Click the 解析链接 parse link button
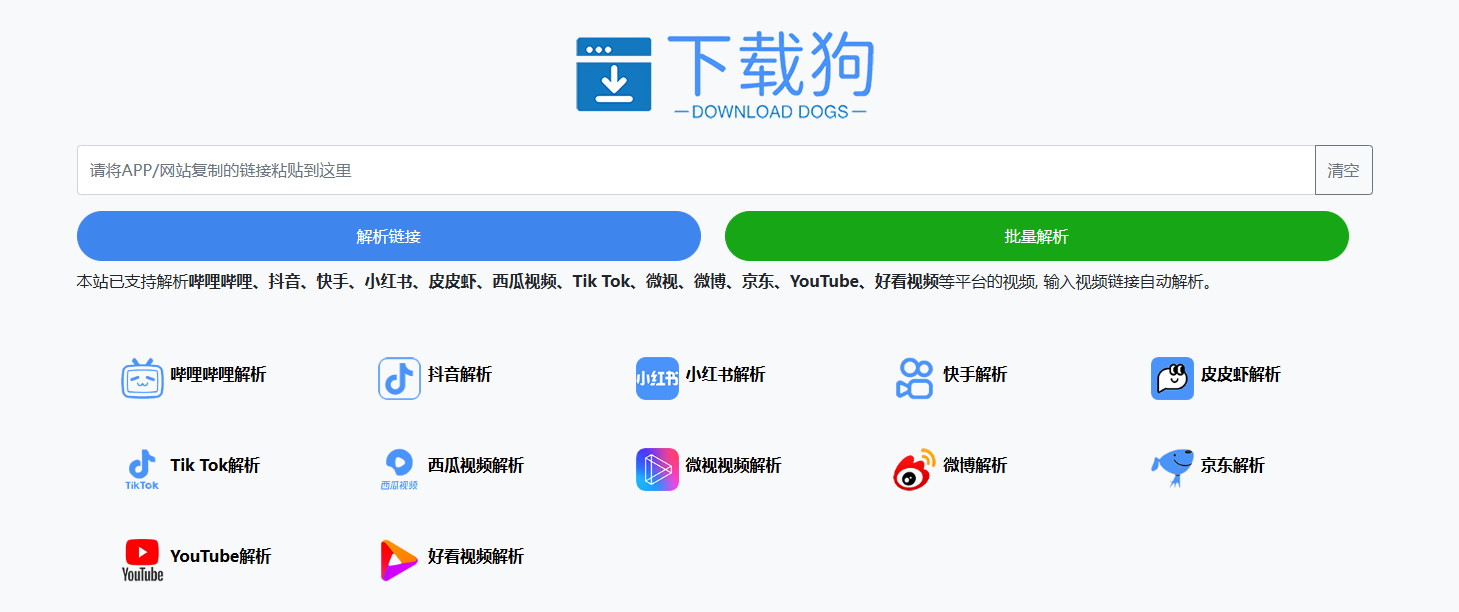The image size is (1459, 612). coord(389,236)
